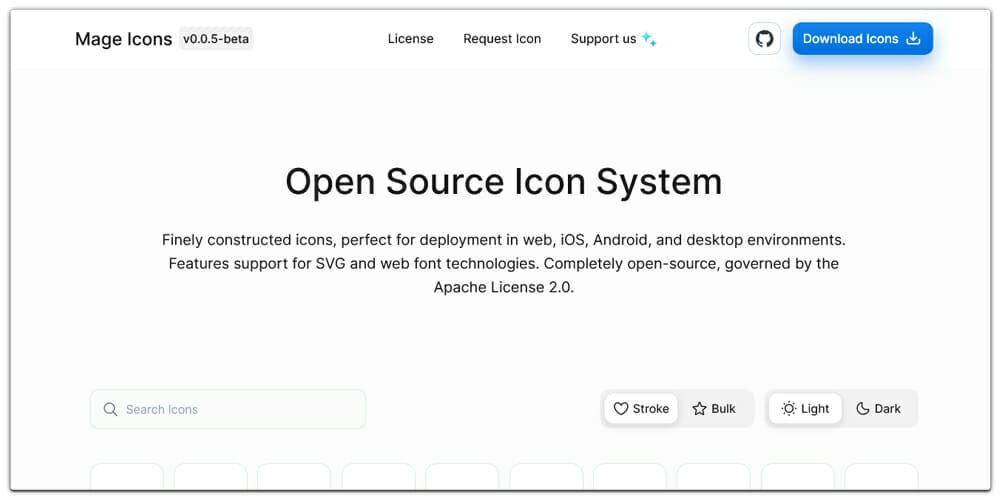Click the star icon beside Bulk
1000x500 pixels.
click(x=700, y=409)
